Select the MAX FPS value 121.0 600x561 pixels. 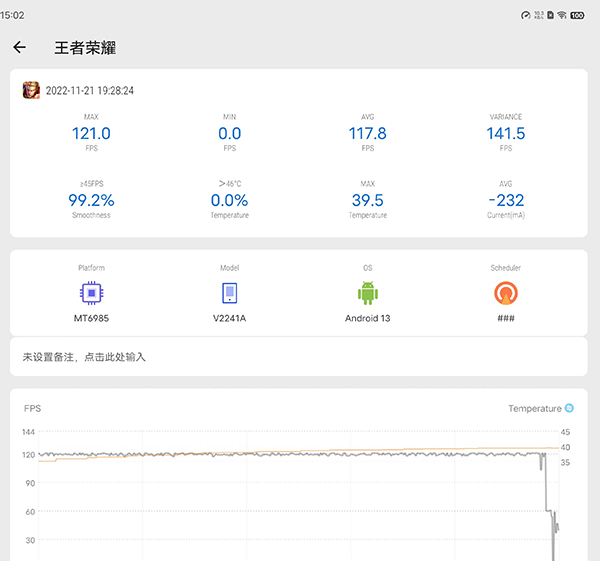pos(91,134)
